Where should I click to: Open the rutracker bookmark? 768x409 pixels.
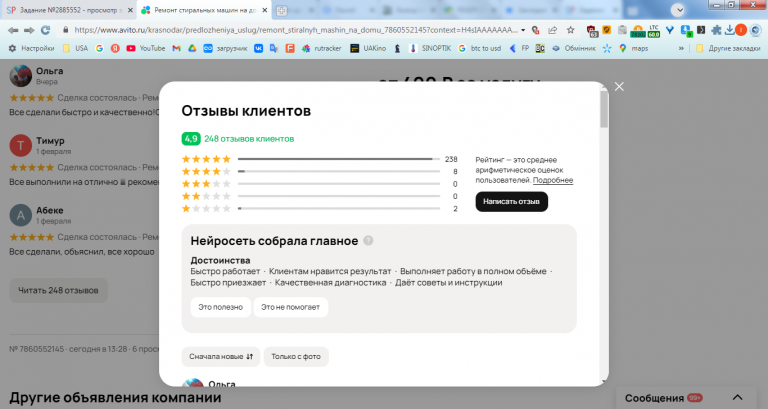[321, 48]
